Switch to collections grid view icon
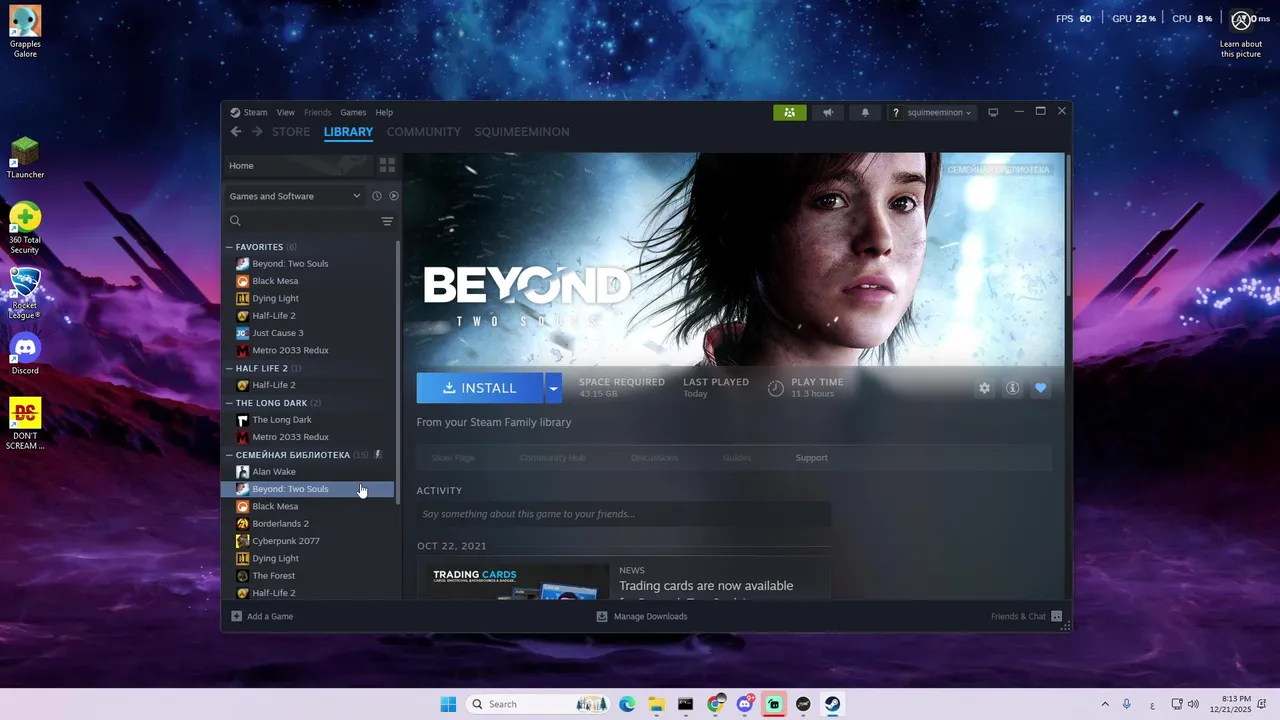This screenshot has width=1280, height=720. click(x=387, y=165)
